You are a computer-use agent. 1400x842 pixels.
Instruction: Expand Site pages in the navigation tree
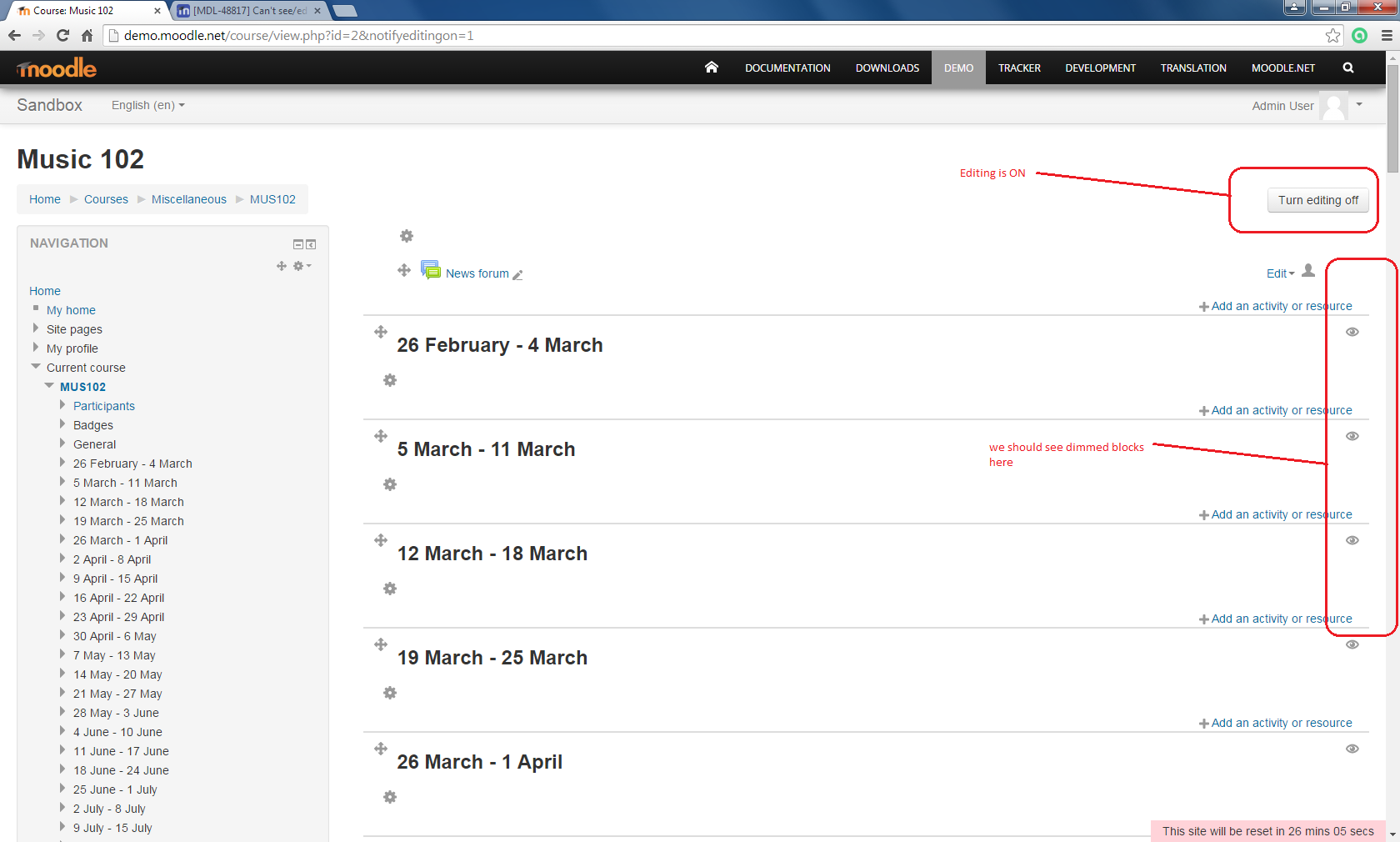pos(36,328)
